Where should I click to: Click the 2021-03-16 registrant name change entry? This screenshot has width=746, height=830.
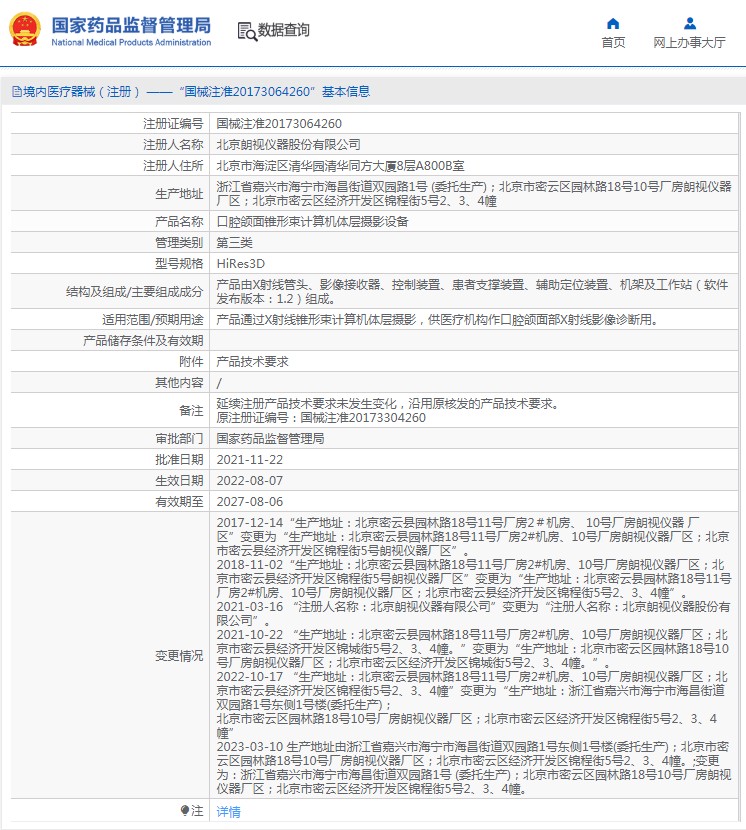point(473,614)
